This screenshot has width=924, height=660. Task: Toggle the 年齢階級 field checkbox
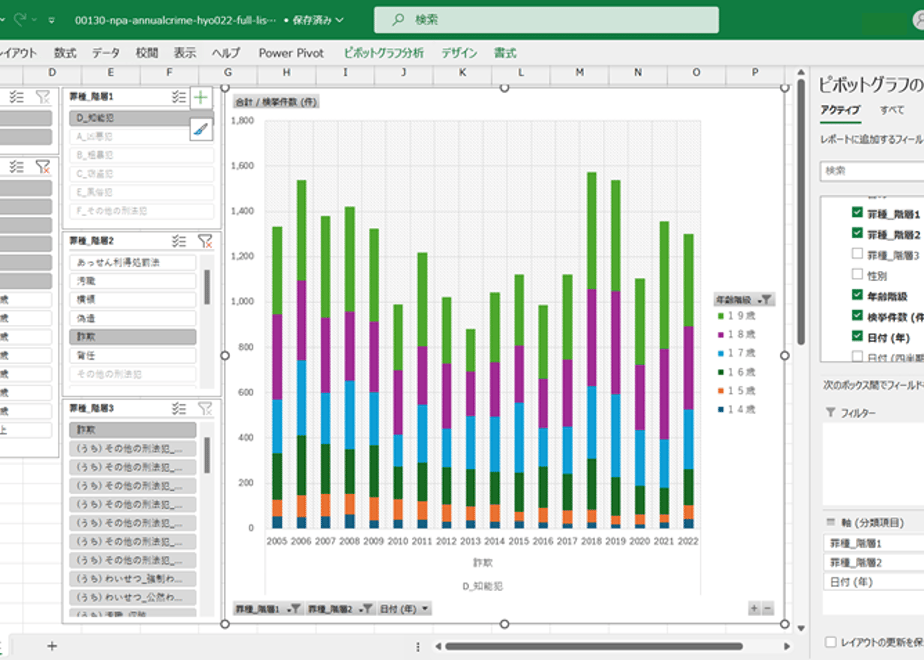857,295
